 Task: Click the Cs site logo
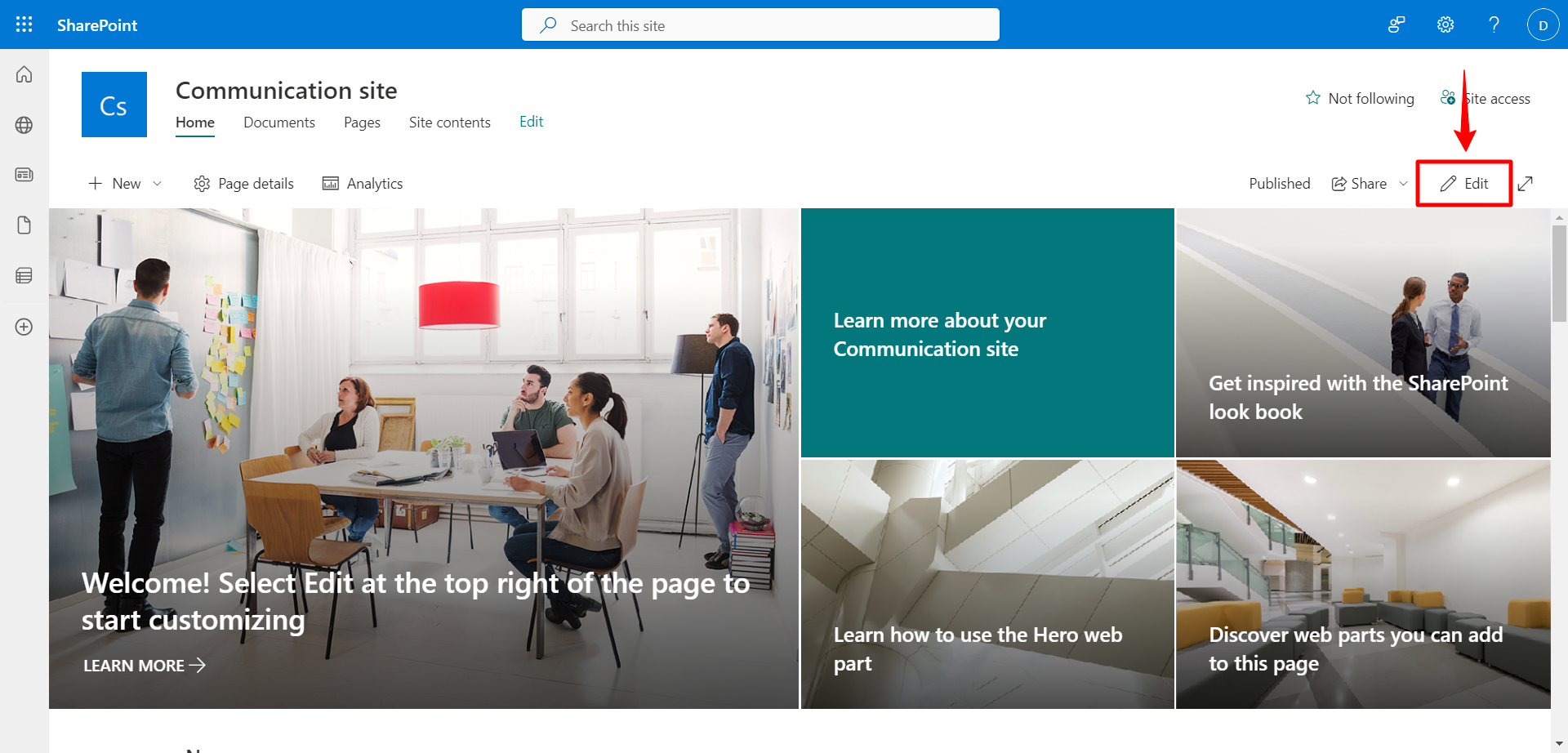click(114, 105)
